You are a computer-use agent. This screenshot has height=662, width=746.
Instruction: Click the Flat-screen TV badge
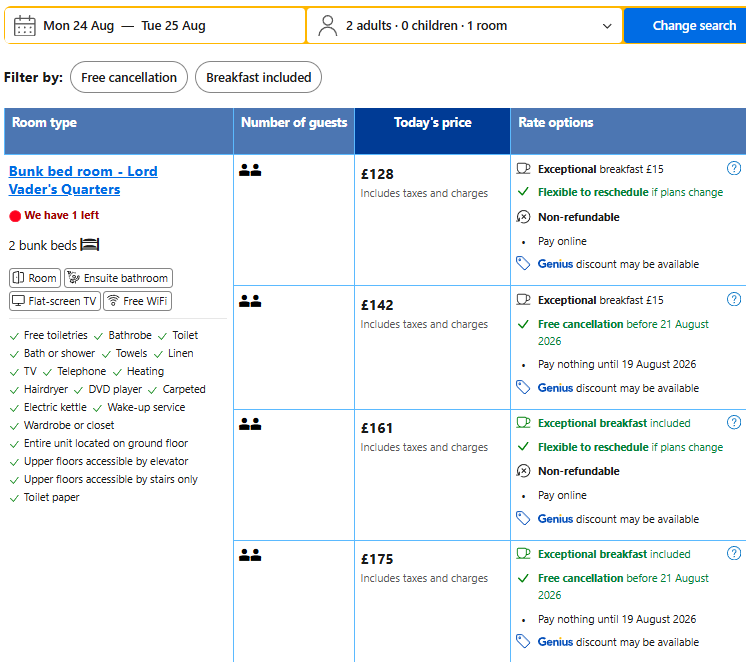[x=55, y=301]
